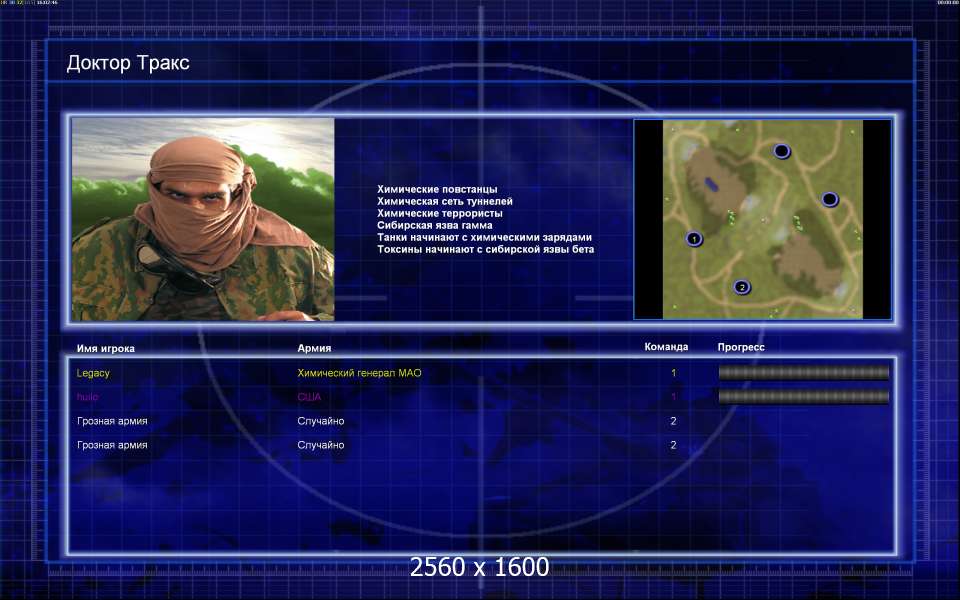Image resolution: width=960 pixels, height=600 pixels.
Task: Click Танки начинают с химическими зарядами
Action: 484,238
